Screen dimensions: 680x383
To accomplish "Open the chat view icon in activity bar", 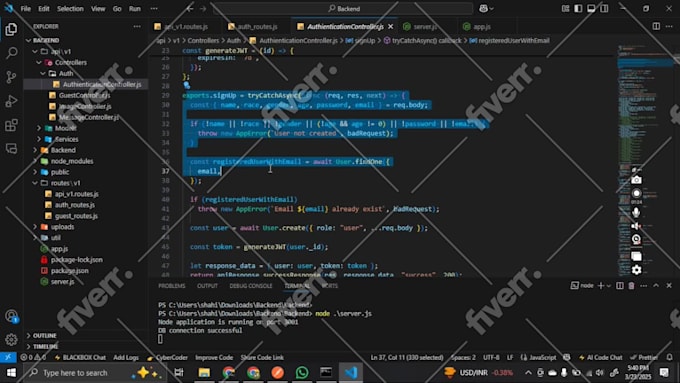I will [11, 148].
